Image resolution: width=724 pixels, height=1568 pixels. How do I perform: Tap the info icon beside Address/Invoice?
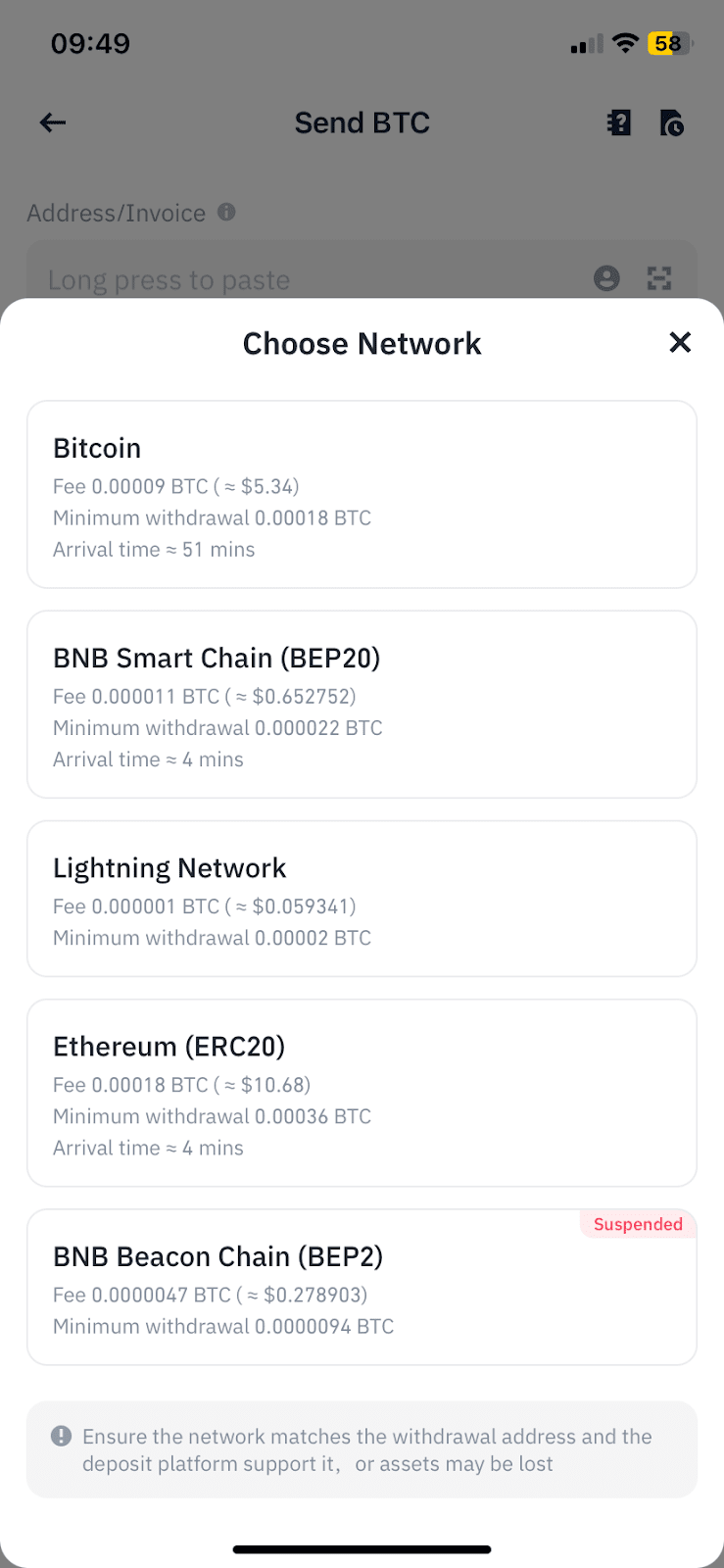click(226, 212)
